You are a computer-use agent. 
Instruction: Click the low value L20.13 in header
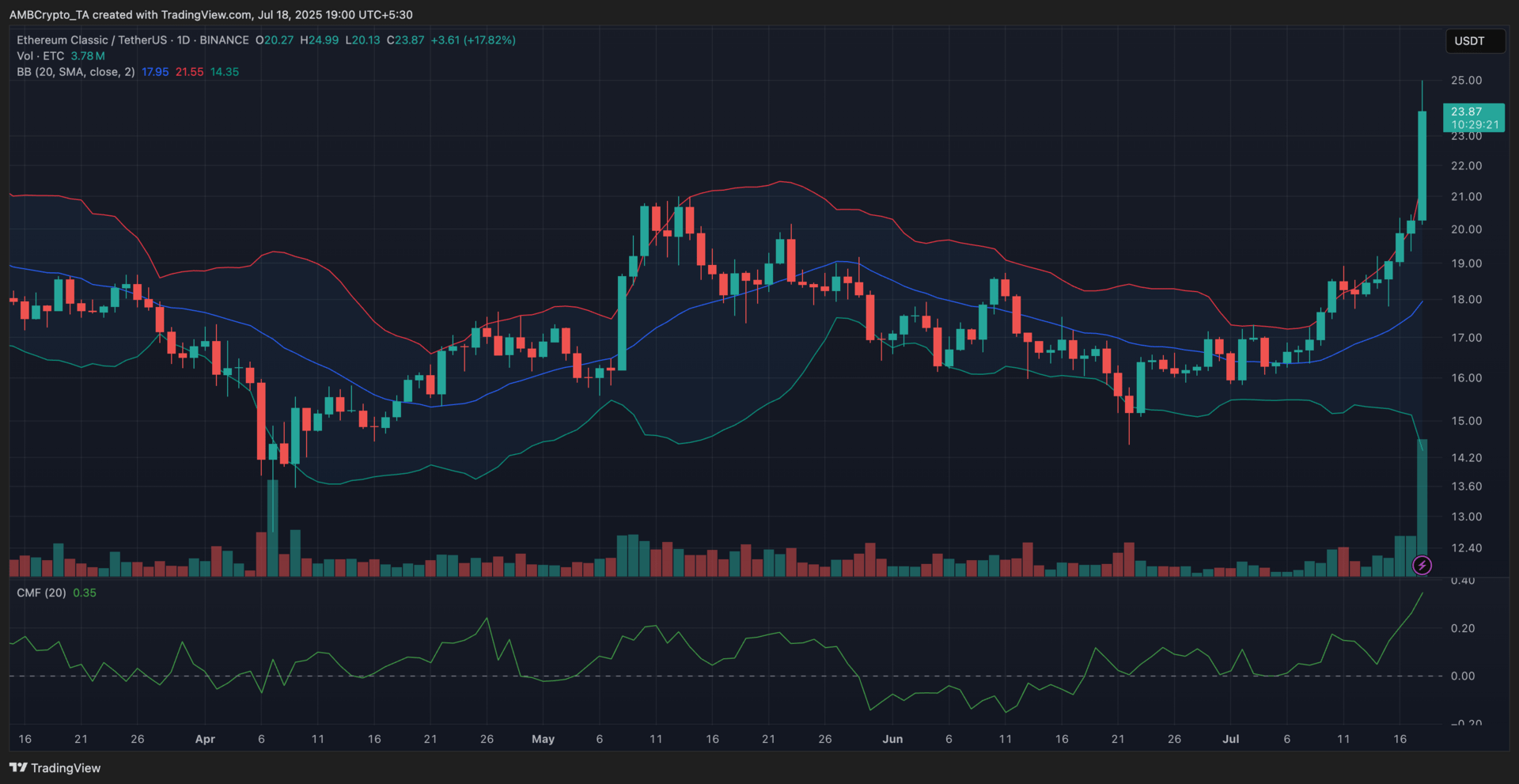pyautogui.click(x=362, y=40)
